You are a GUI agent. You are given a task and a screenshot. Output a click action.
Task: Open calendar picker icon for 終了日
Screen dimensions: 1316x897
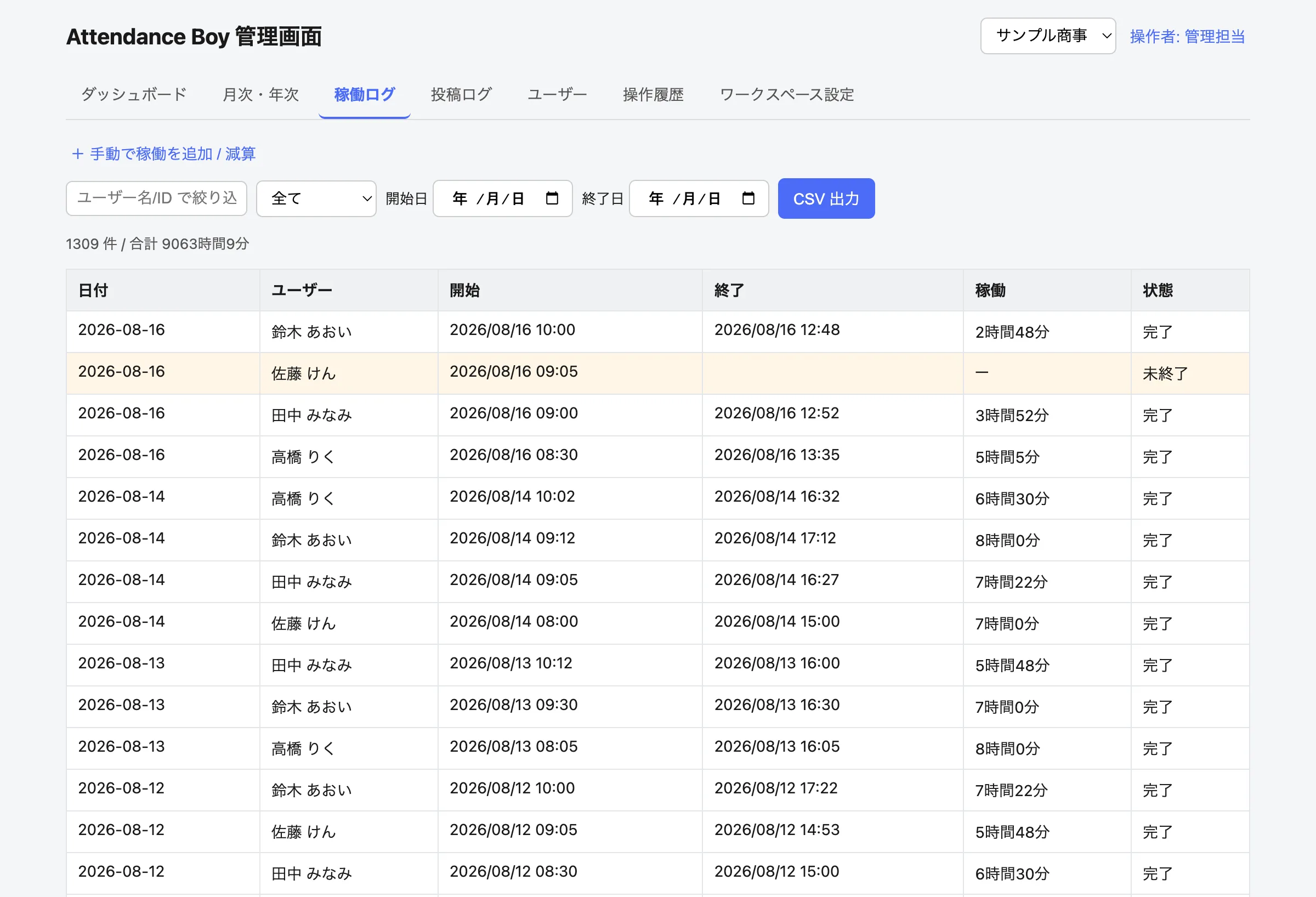pyautogui.click(x=748, y=198)
